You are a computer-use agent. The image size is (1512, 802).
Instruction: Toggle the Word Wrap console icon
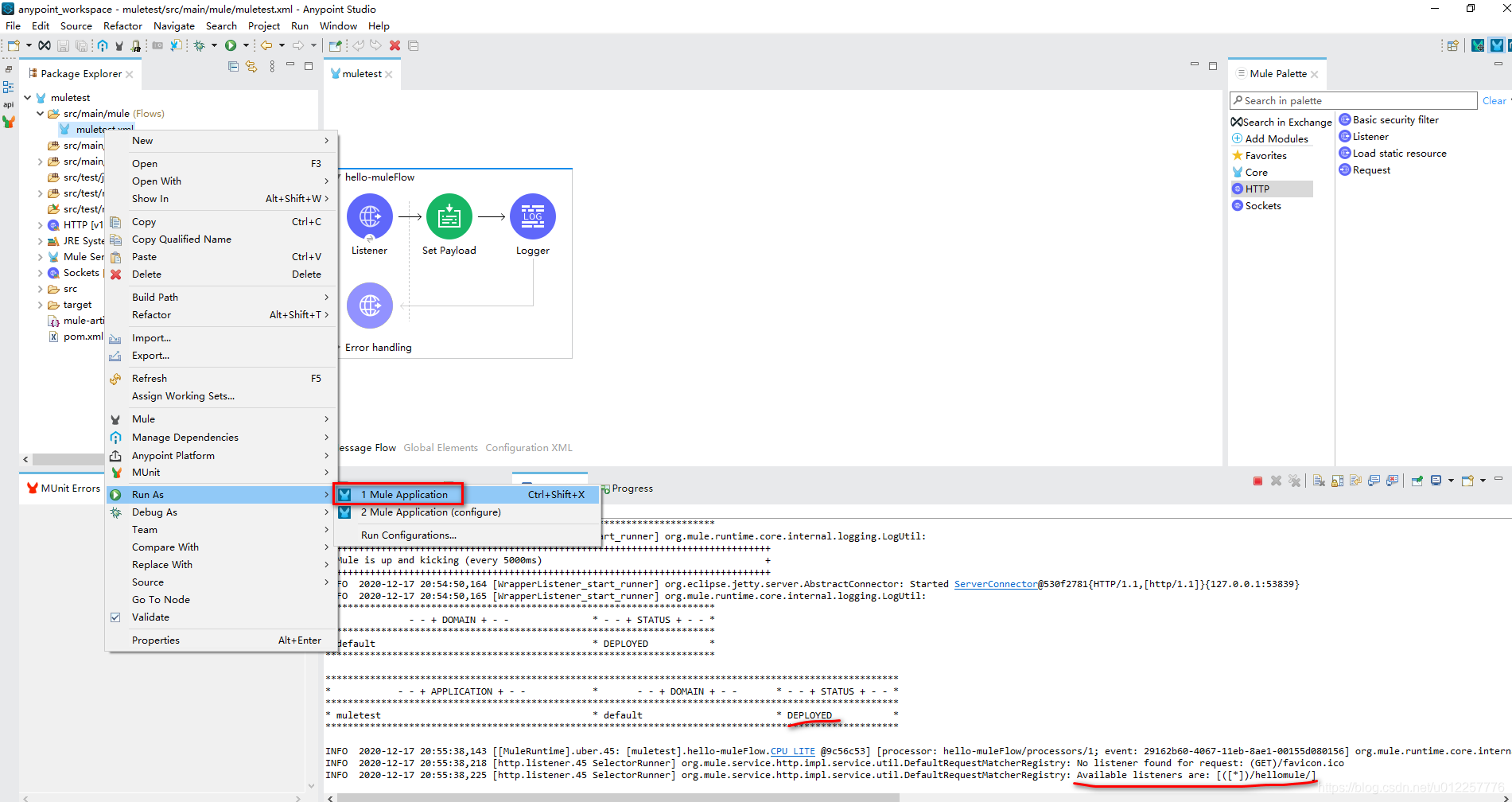coord(1355,481)
